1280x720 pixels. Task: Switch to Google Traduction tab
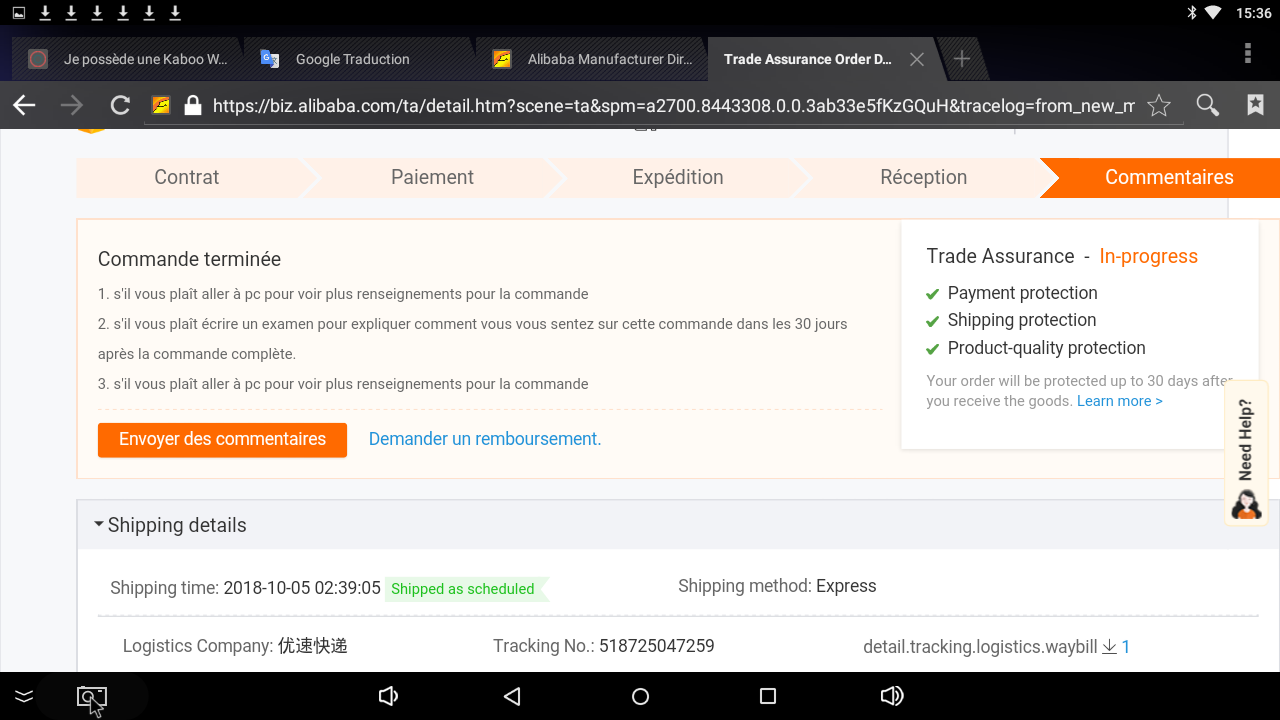click(358, 59)
